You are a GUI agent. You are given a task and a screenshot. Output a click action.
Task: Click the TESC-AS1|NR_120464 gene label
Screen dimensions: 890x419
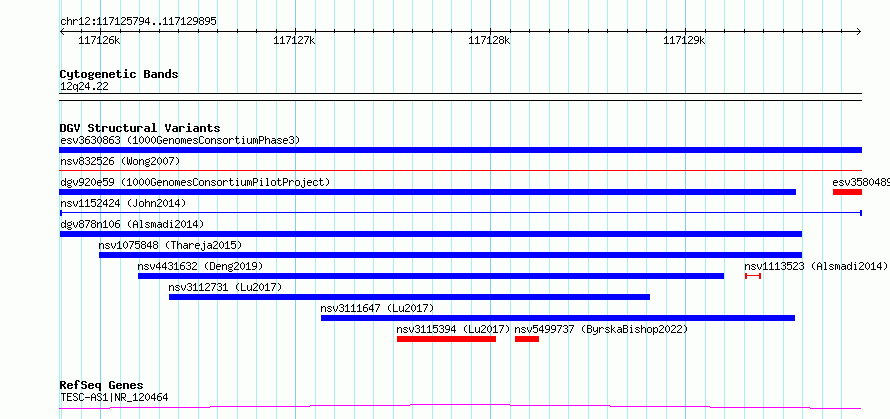click(x=114, y=397)
